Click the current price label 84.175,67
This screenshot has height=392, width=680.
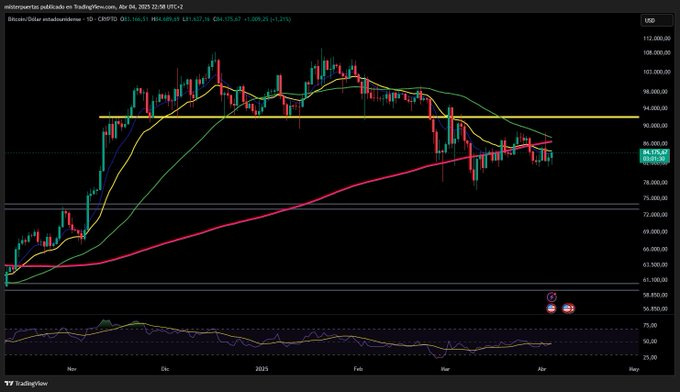pos(655,153)
